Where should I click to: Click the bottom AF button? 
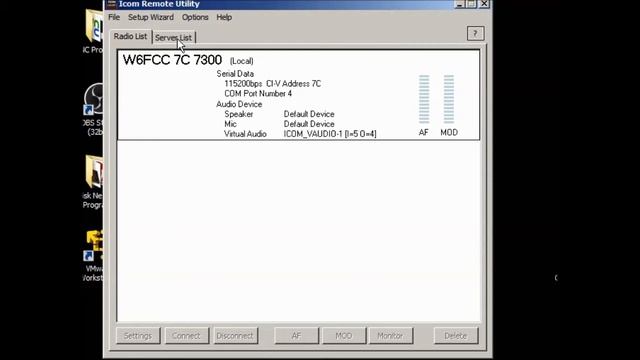pos(296,336)
